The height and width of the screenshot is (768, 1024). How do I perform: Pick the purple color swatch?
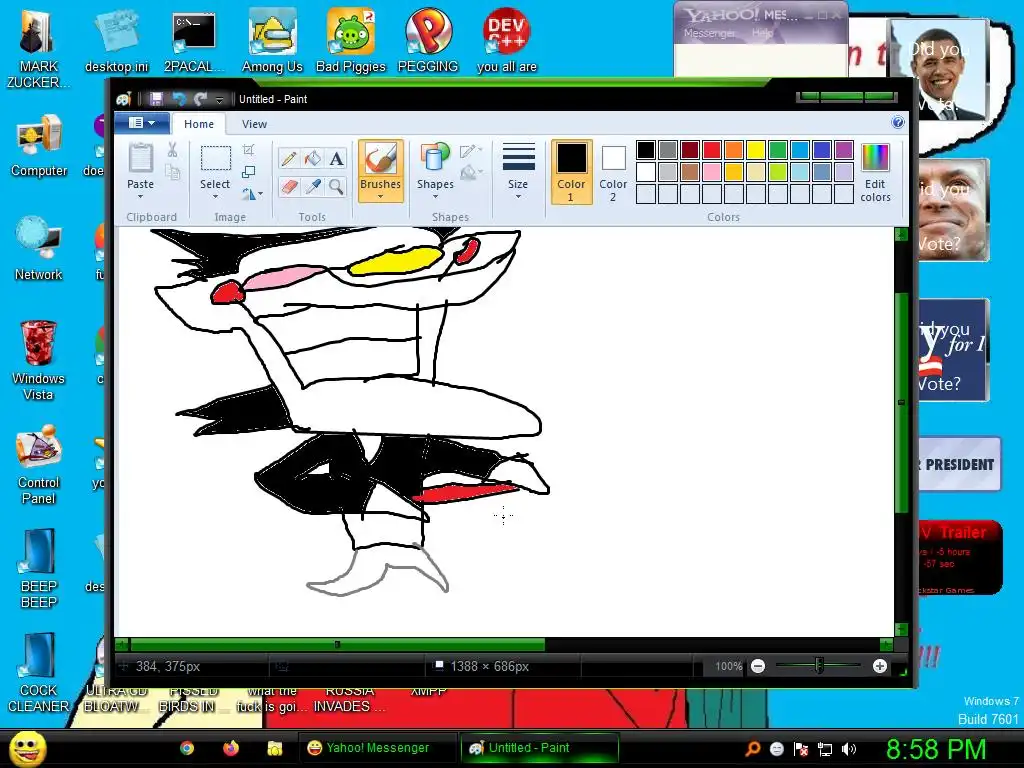pos(844,150)
